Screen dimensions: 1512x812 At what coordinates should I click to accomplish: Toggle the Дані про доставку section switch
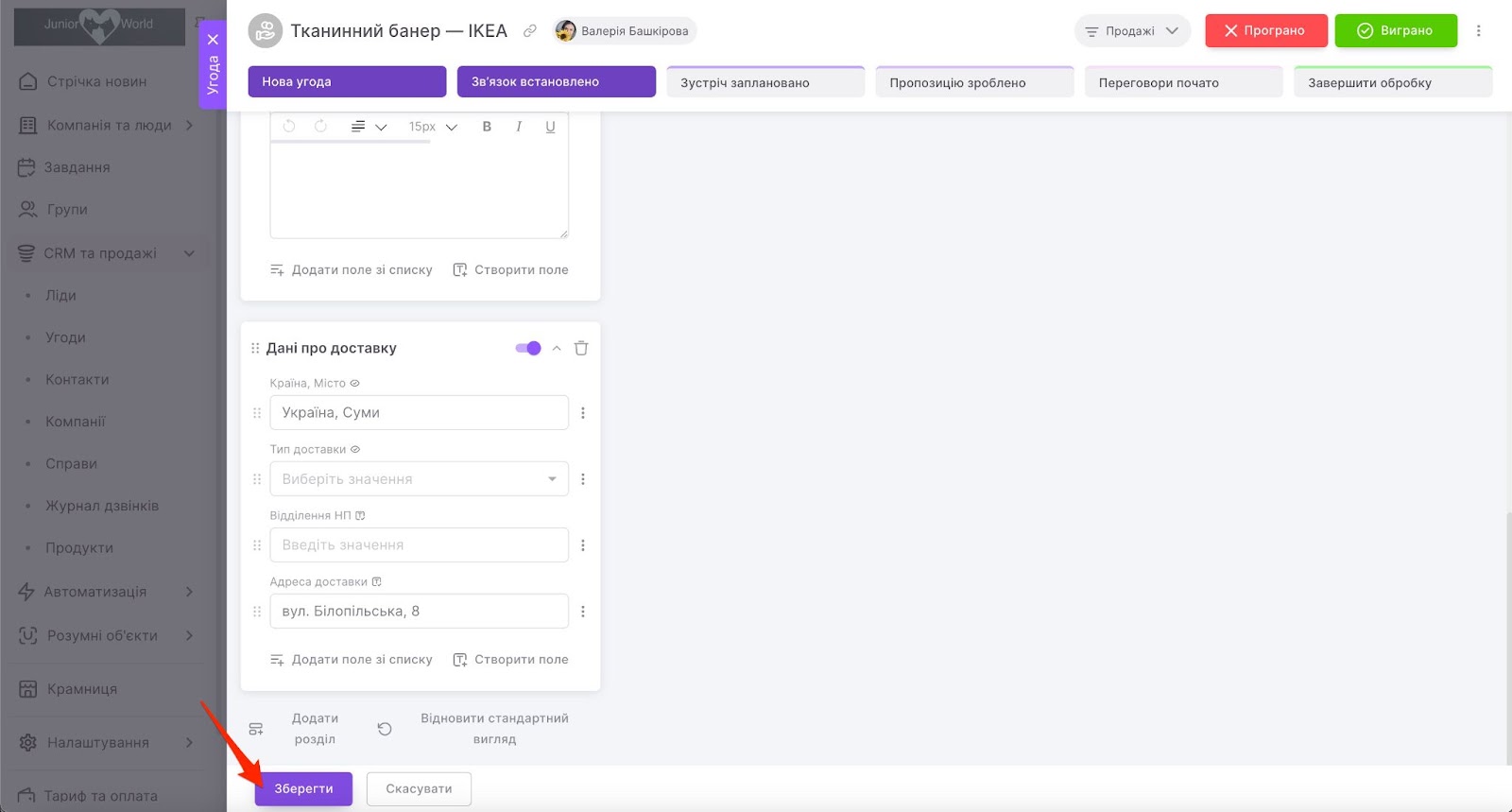coord(528,348)
